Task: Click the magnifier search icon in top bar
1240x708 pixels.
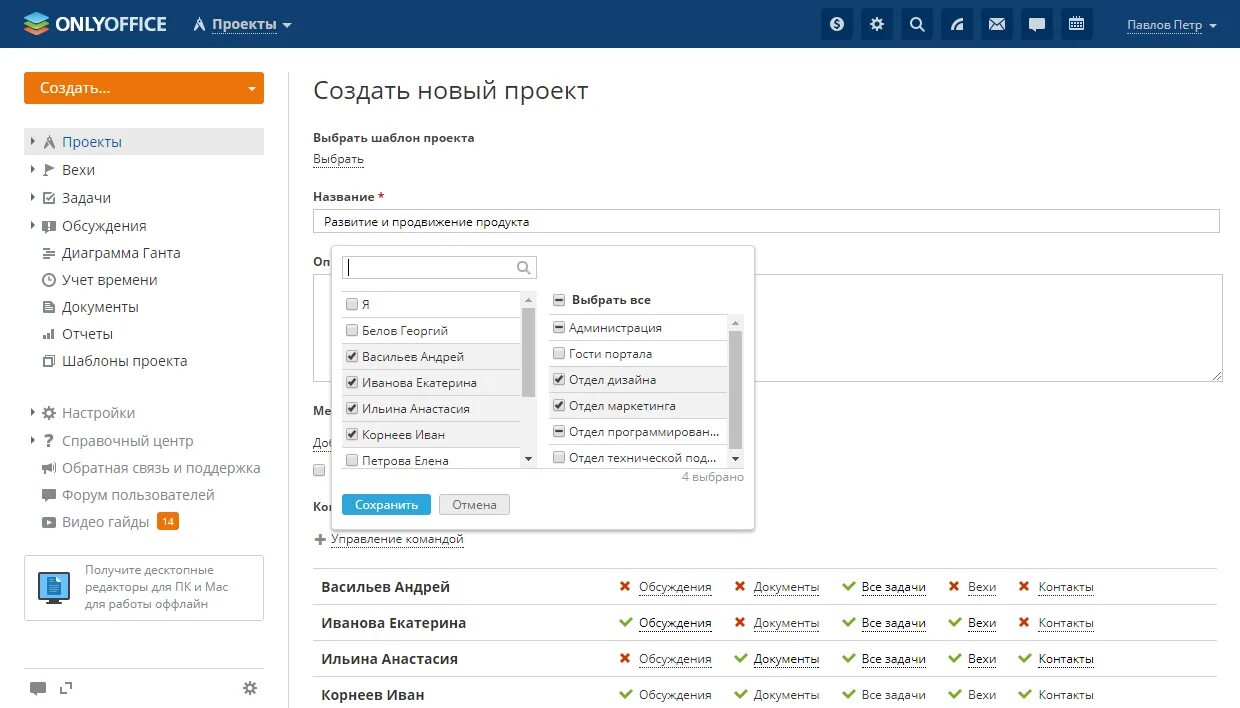Action: pos(917,24)
